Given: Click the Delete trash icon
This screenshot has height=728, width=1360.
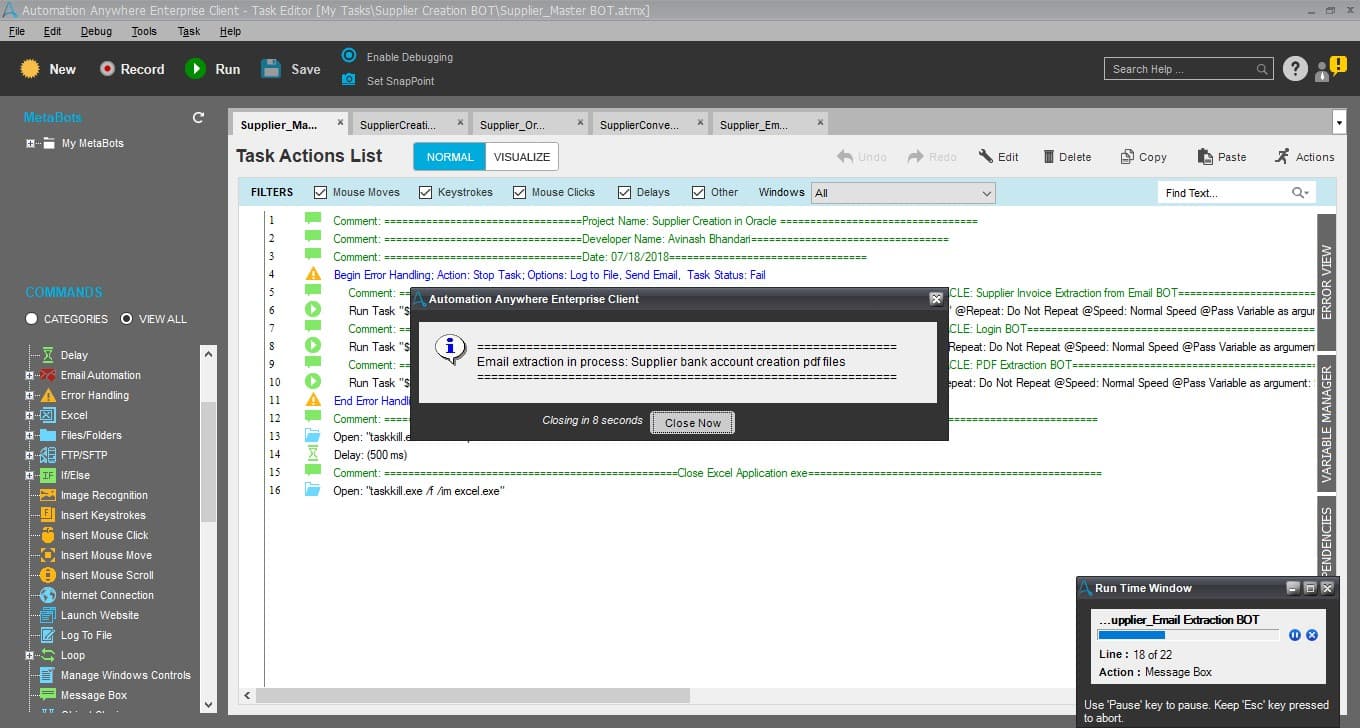Looking at the screenshot, I should (1049, 157).
